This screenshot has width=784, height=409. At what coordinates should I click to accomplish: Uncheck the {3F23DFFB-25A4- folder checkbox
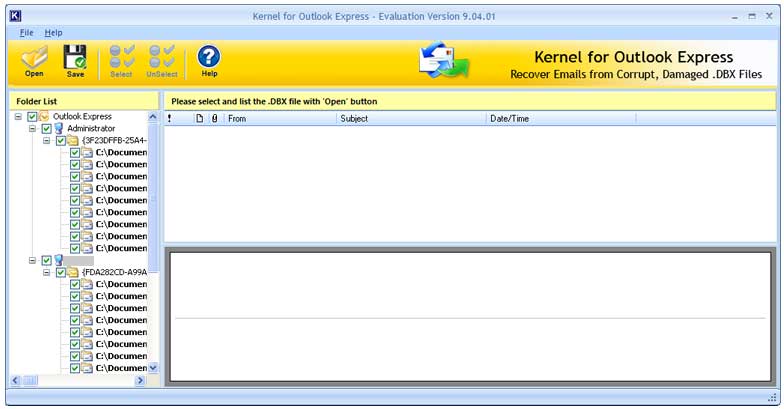click(x=60, y=140)
